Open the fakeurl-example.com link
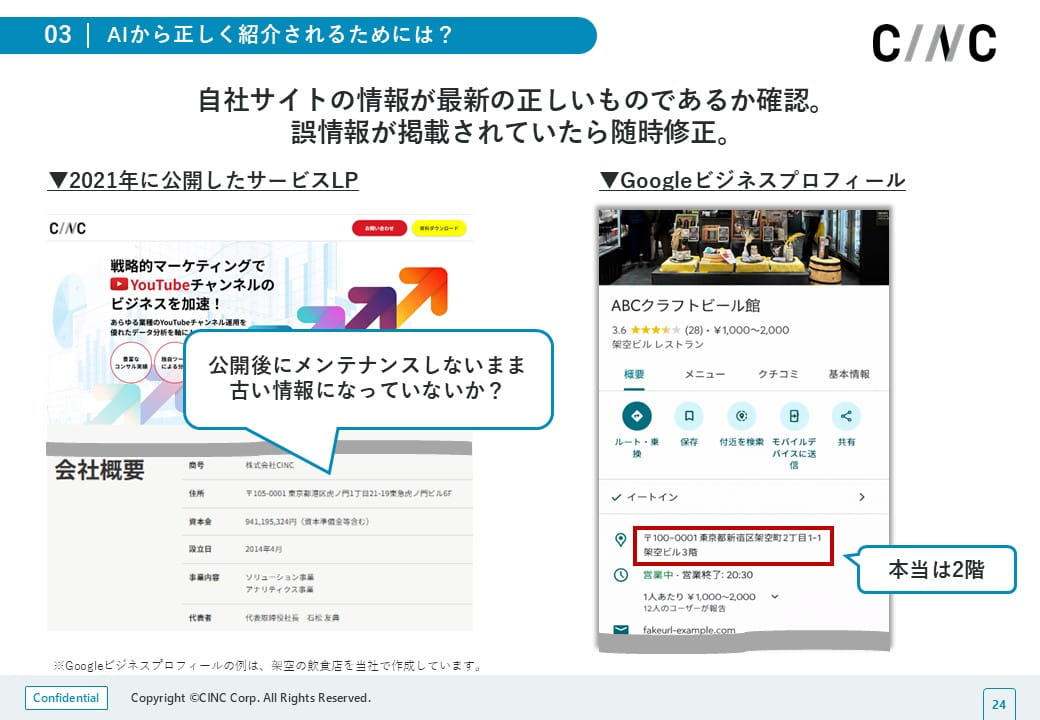This screenshot has height=720, width=1040. pos(689,630)
